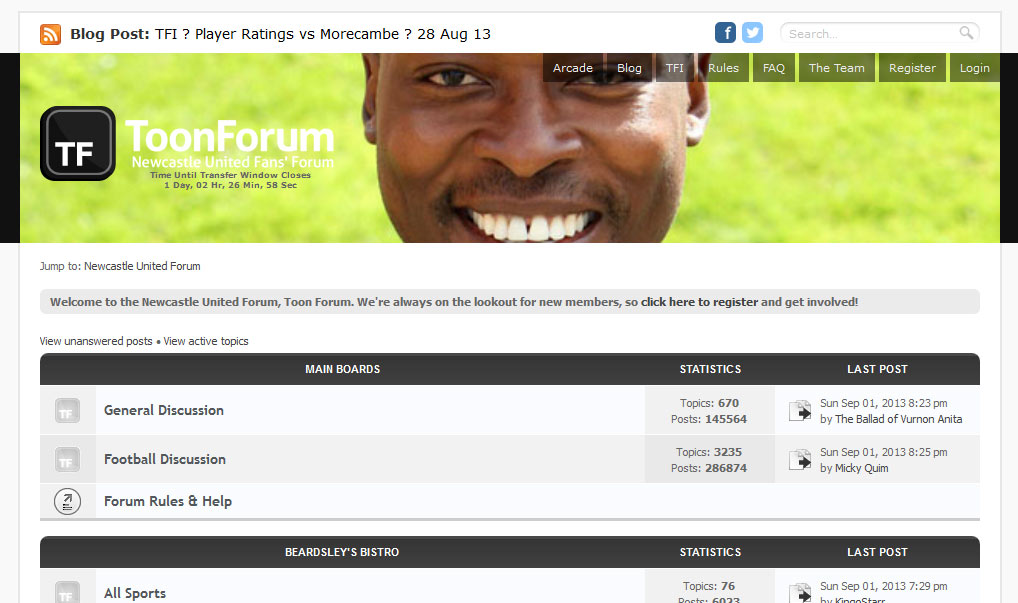
Task: Click the 'Posts: 286874' statistic
Action: click(709, 468)
